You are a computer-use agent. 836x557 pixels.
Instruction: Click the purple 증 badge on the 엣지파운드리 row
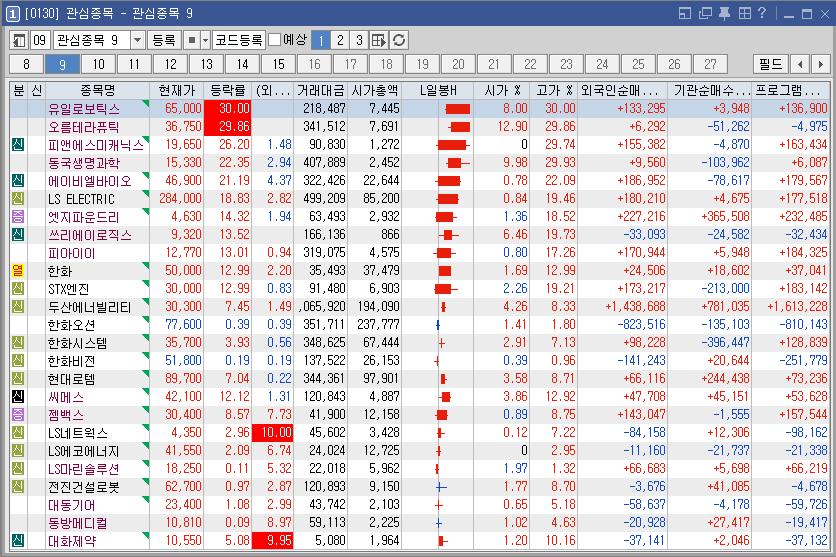tap(18, 216)
